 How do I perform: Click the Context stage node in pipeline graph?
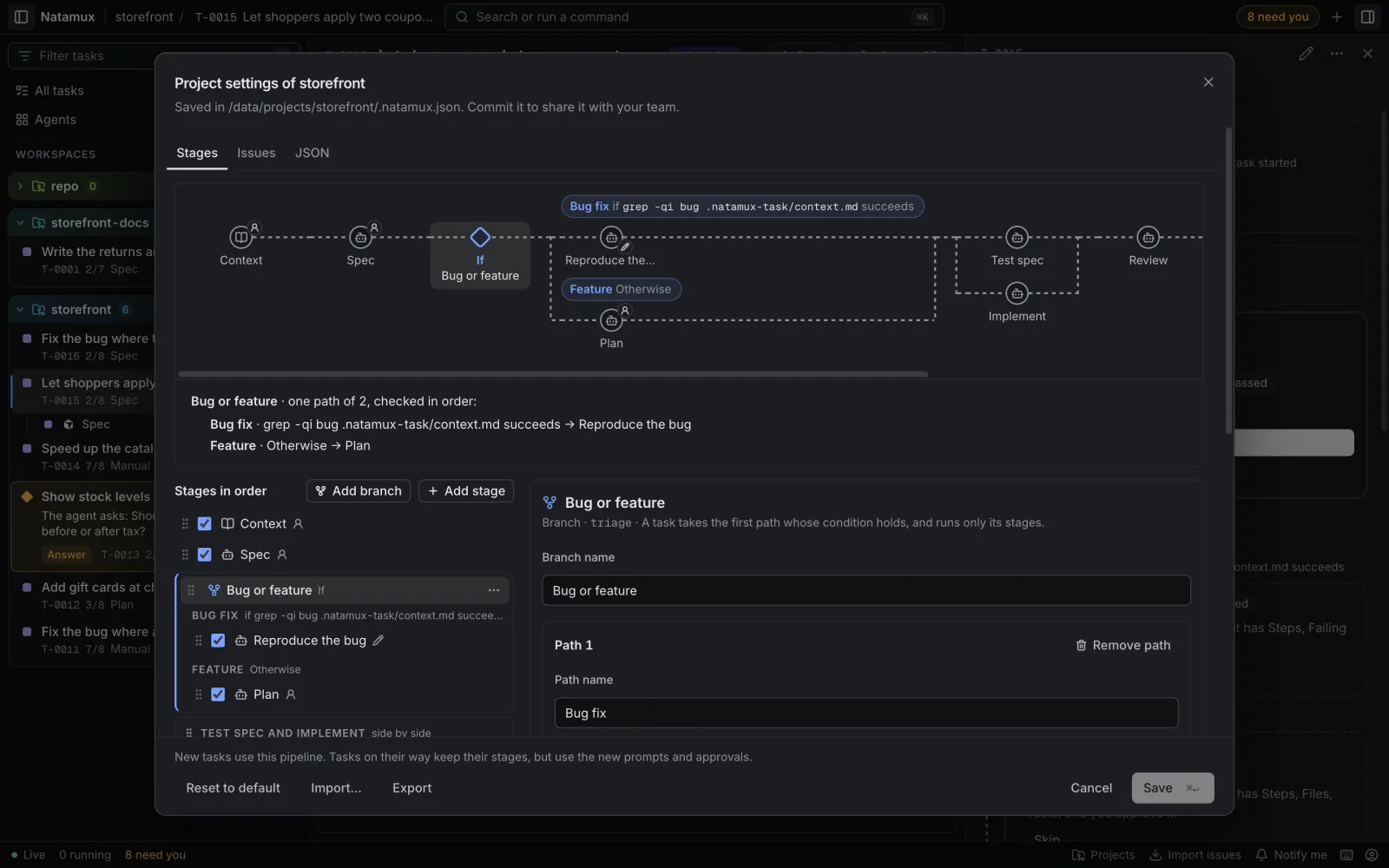click(x=240, y=237)
